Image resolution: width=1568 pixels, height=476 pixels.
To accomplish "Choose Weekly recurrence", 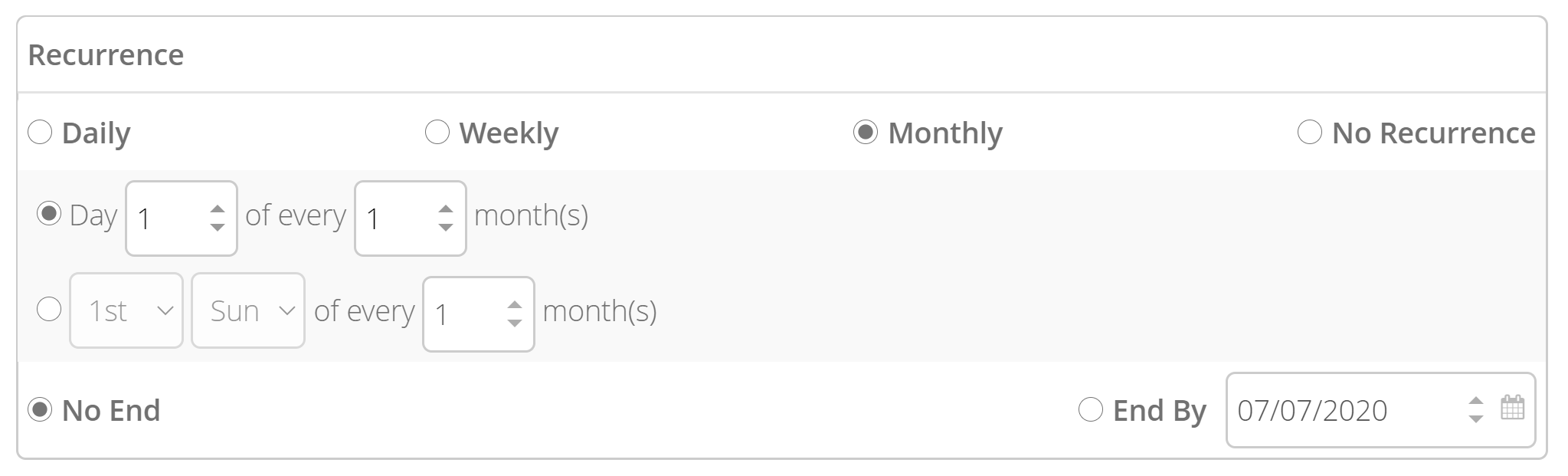I will pos(437,133).
